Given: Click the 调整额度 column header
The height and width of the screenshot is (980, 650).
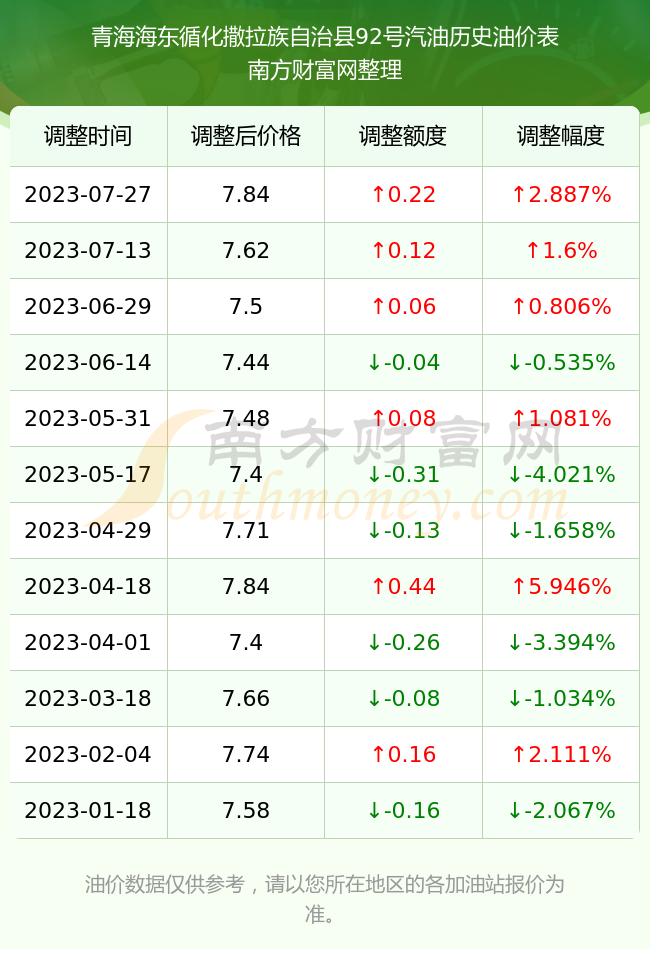Looking at the screenshot, I should (x=403, y=136).
